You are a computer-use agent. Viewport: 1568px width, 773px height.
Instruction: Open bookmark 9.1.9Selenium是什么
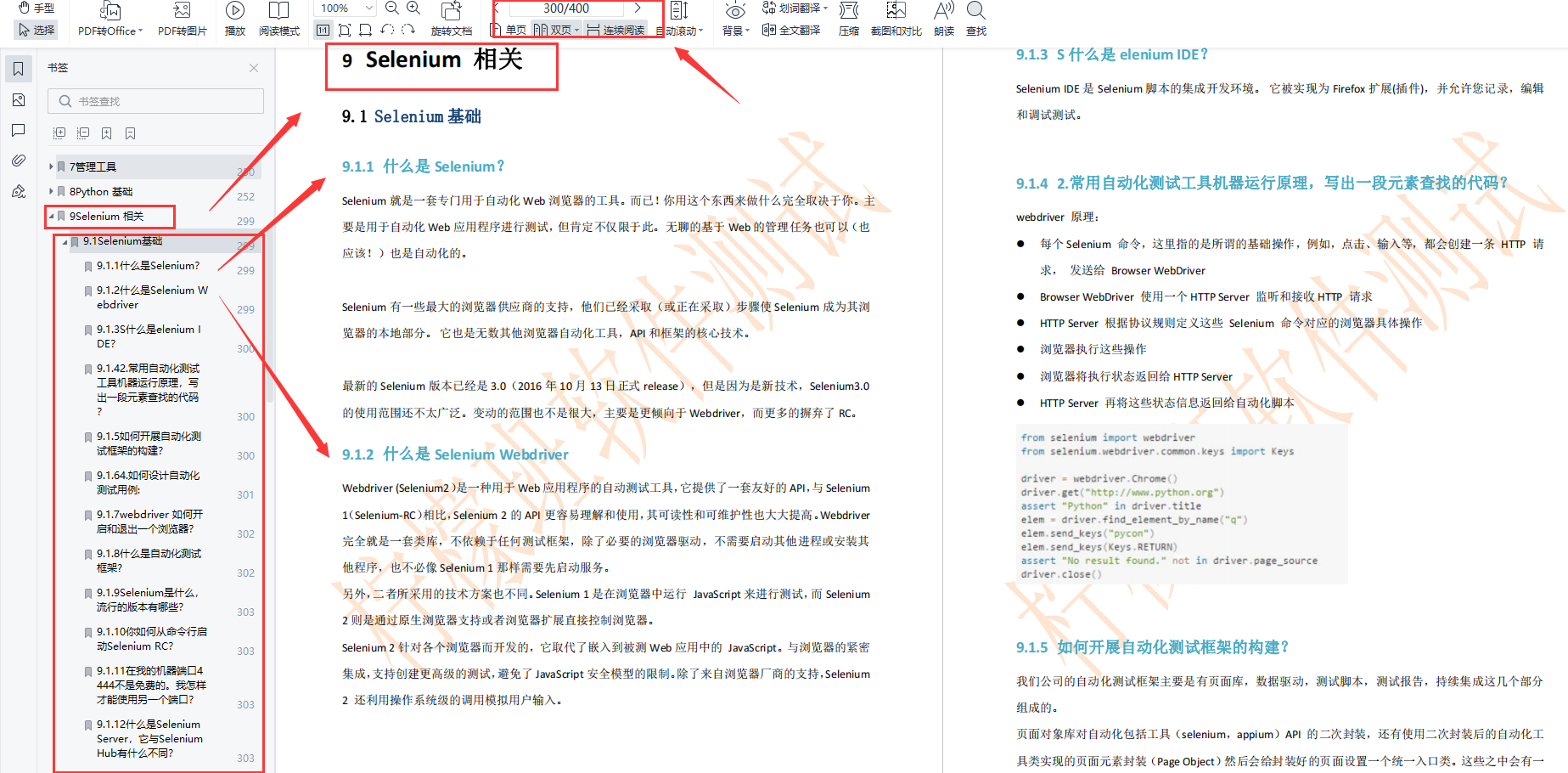click(x=147, y=600)
